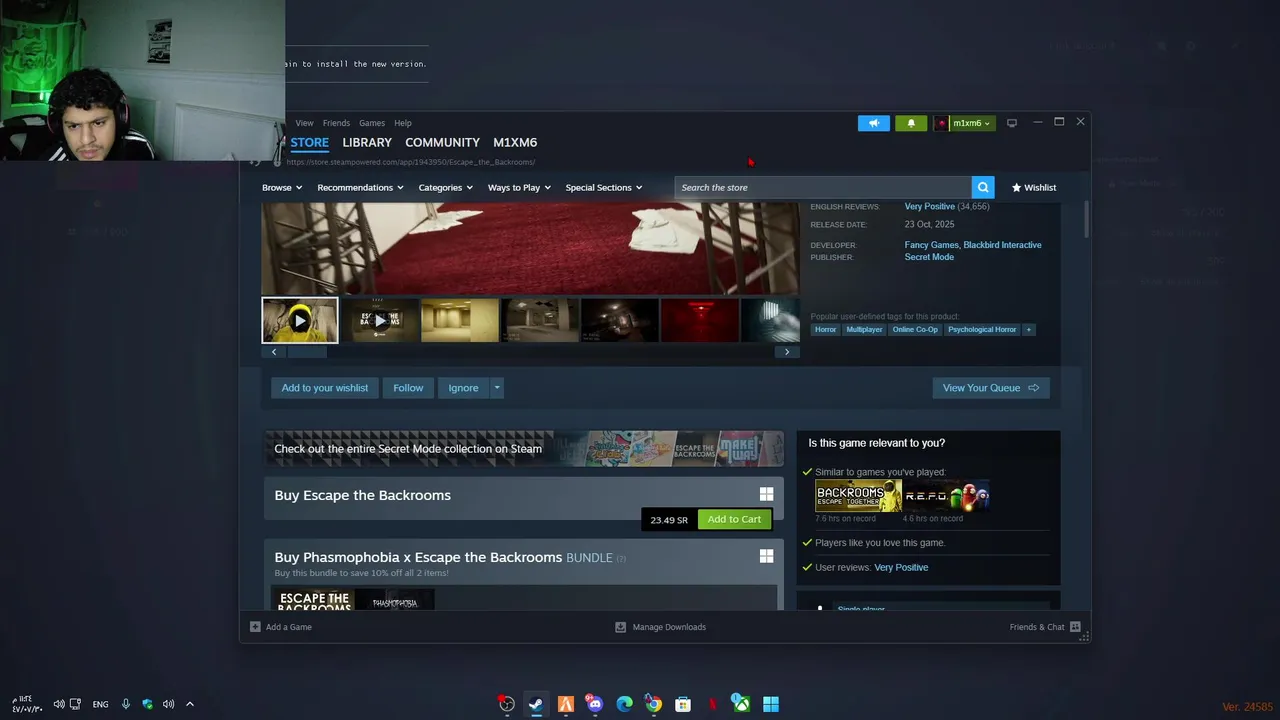The height and width of the screenshot is (720, 1280).
Task: Switch to the COMMUNITY tab
Action: point(442,142)
